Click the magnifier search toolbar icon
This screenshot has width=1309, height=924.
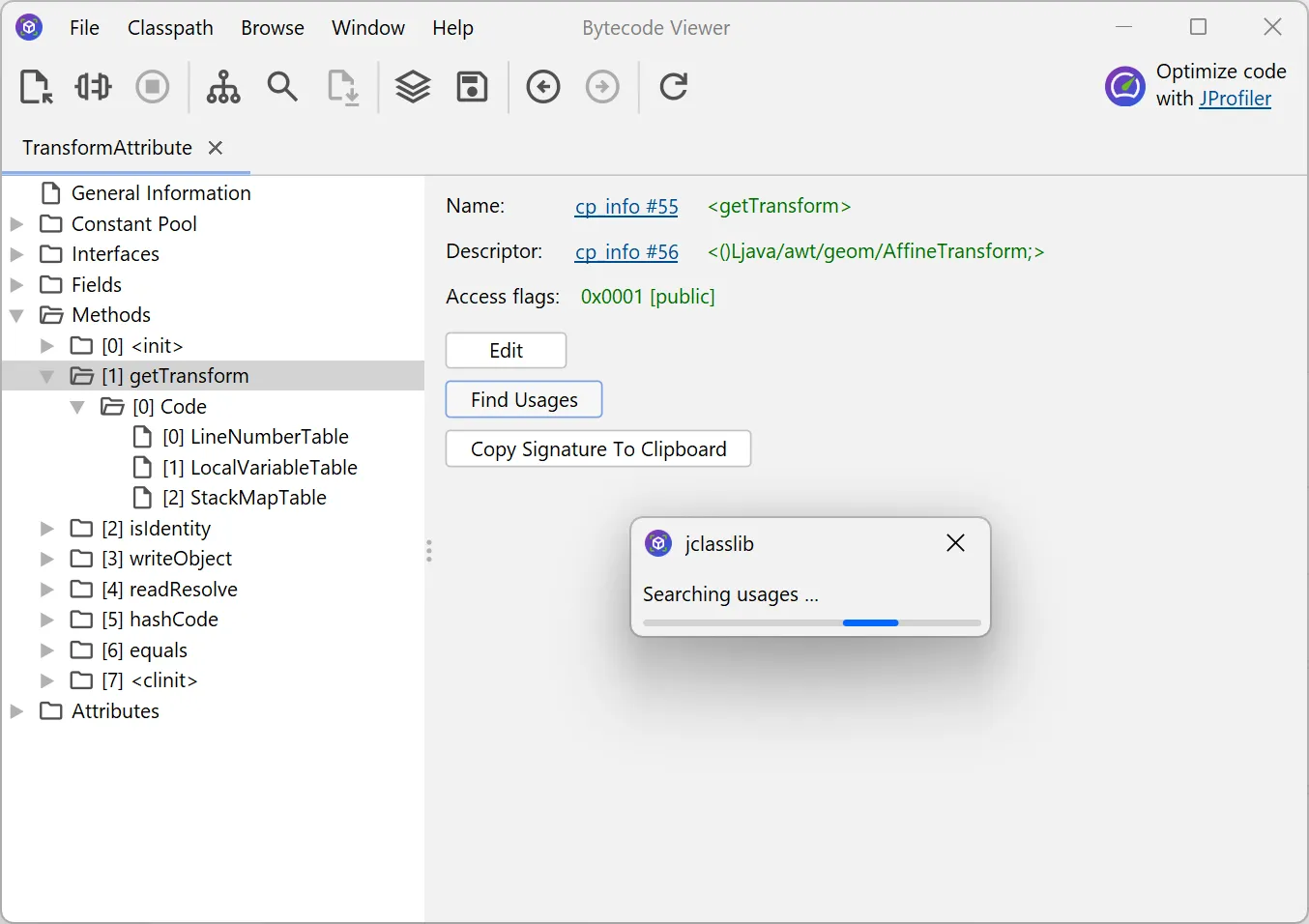tap(282, 87)
